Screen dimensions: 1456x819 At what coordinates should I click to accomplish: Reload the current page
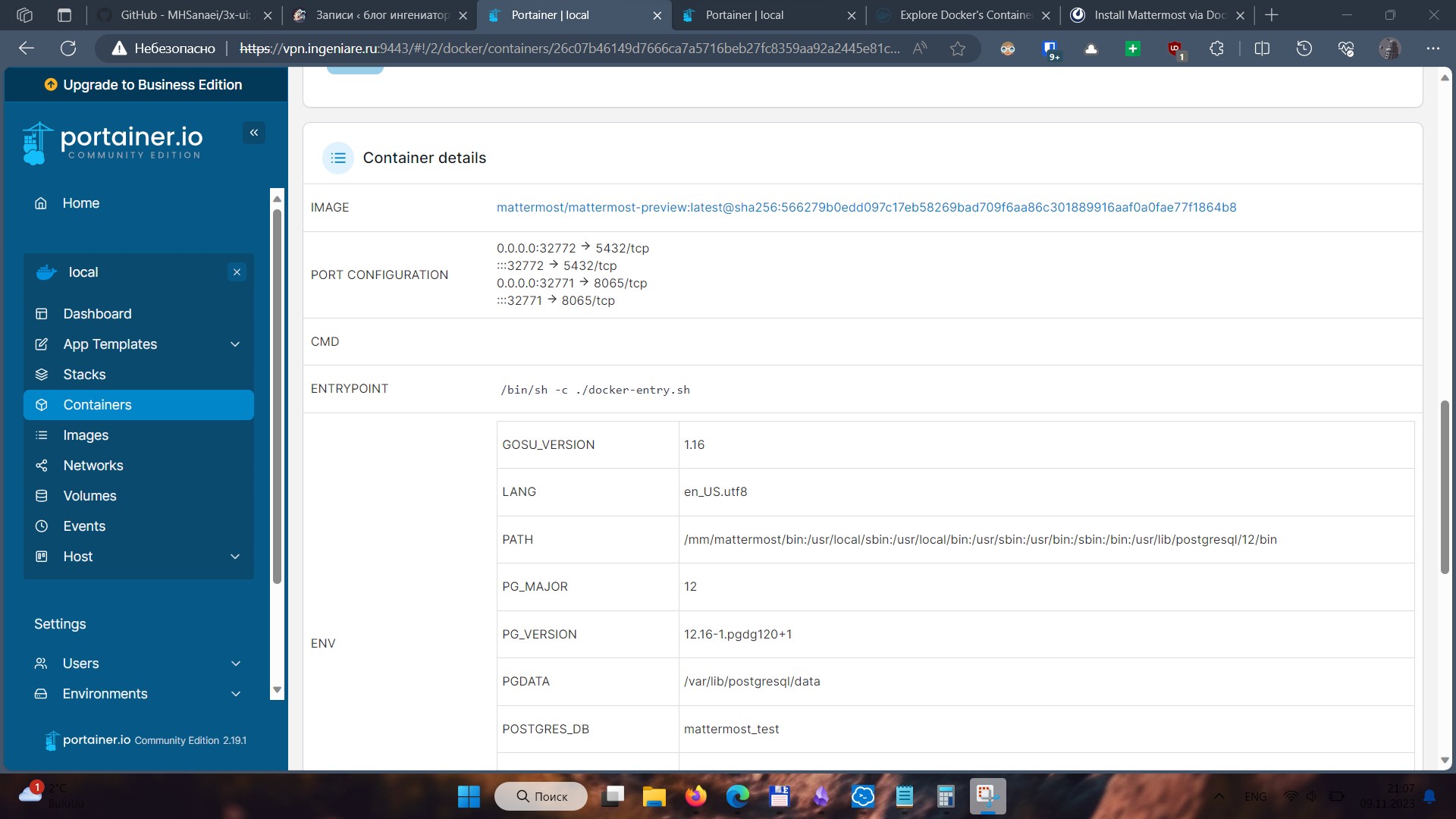[68, 49]
